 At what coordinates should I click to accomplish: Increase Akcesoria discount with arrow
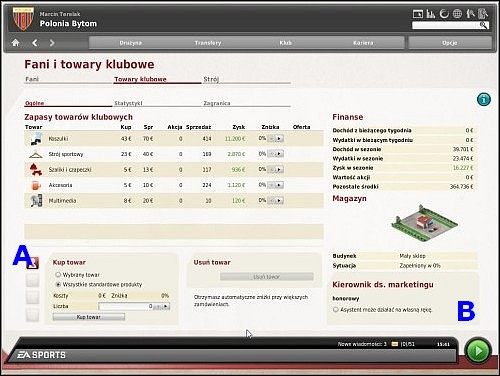[280, 185]
